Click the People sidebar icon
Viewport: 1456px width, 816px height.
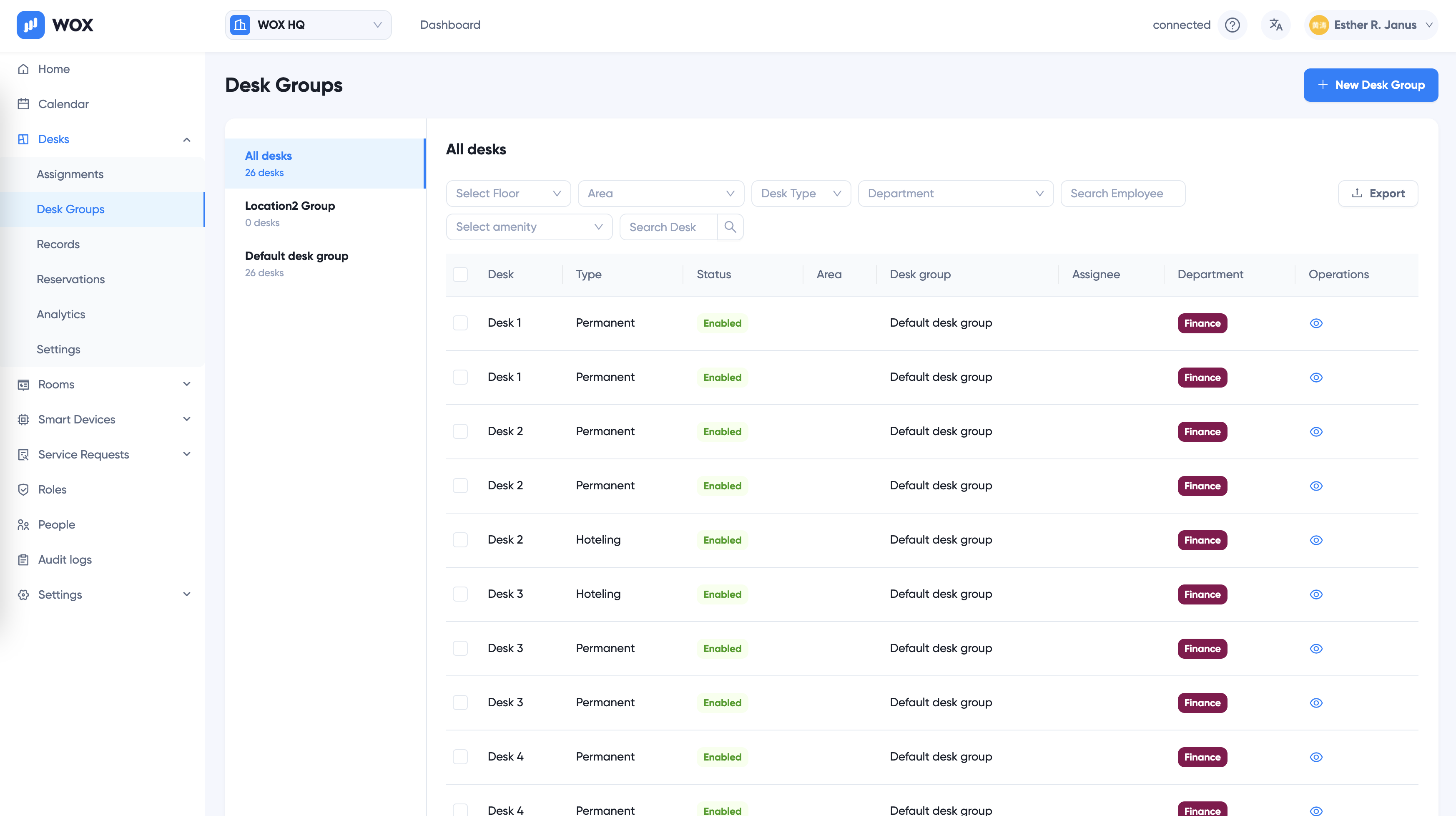pyautogui.click(x=23, y=525)
